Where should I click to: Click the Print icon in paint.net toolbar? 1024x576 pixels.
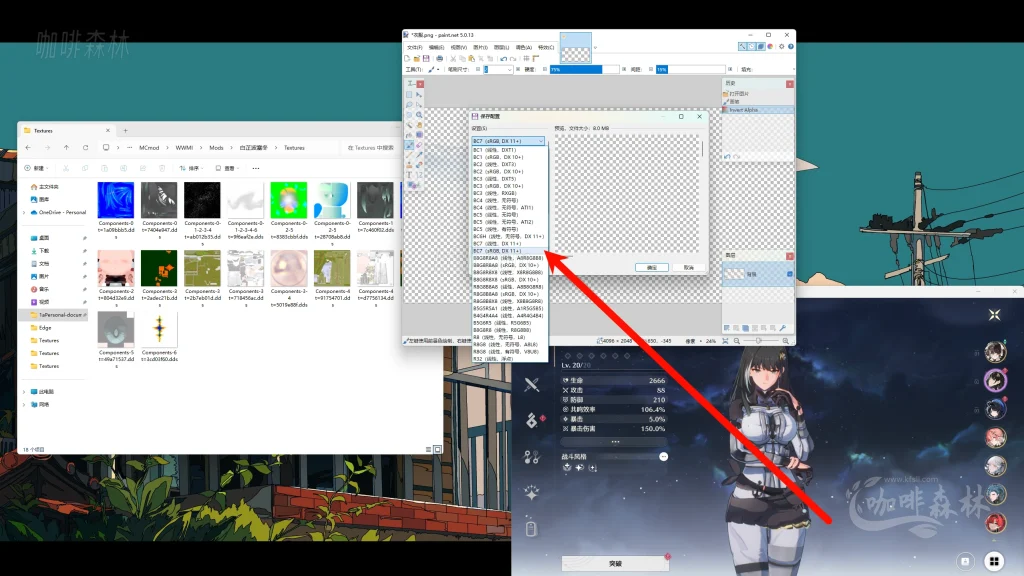pos(440,58)
